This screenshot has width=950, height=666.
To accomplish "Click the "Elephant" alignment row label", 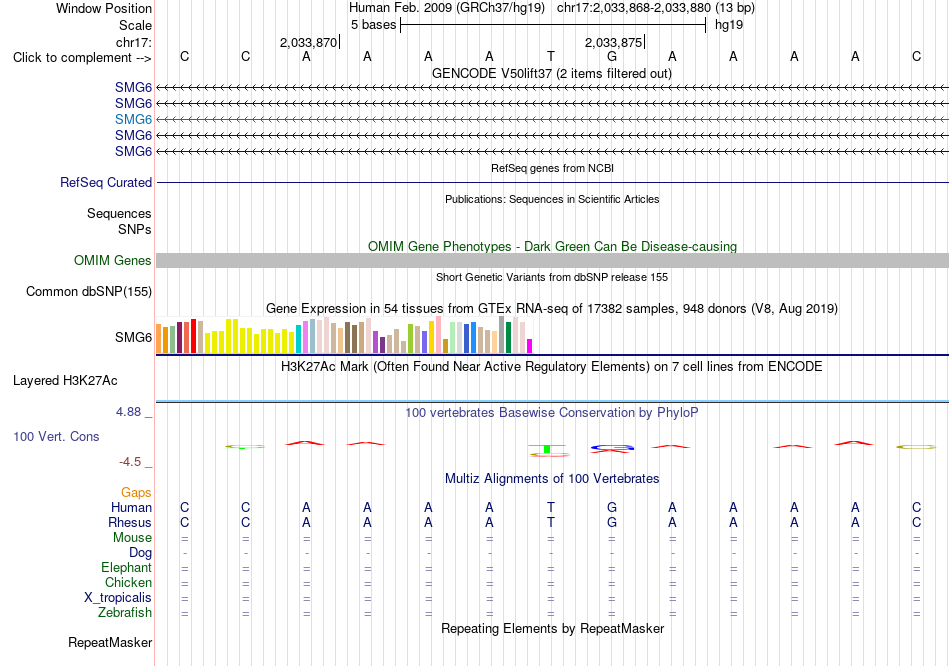I will click(126, 567).
